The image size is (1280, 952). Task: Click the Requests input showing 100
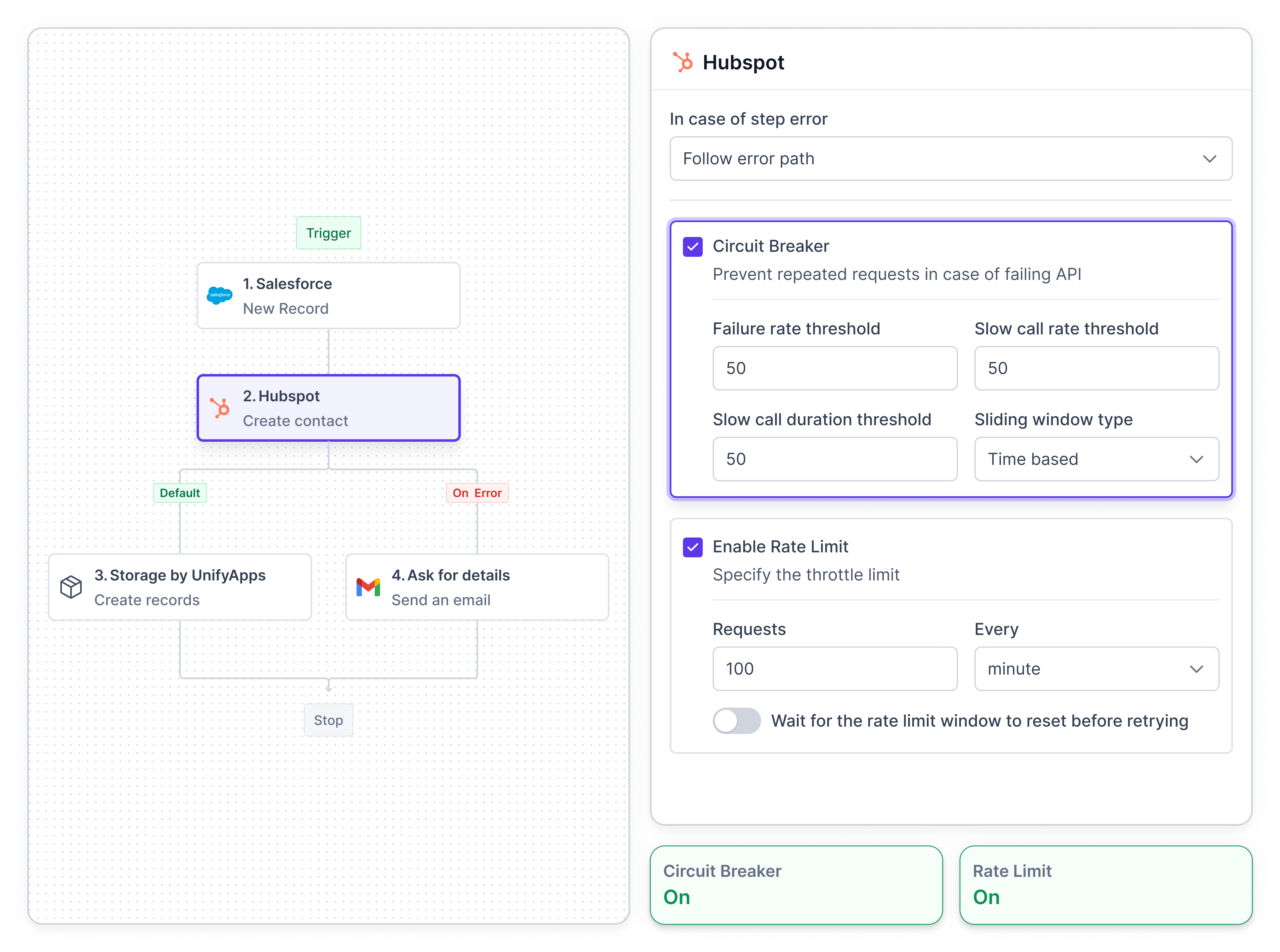835,669
